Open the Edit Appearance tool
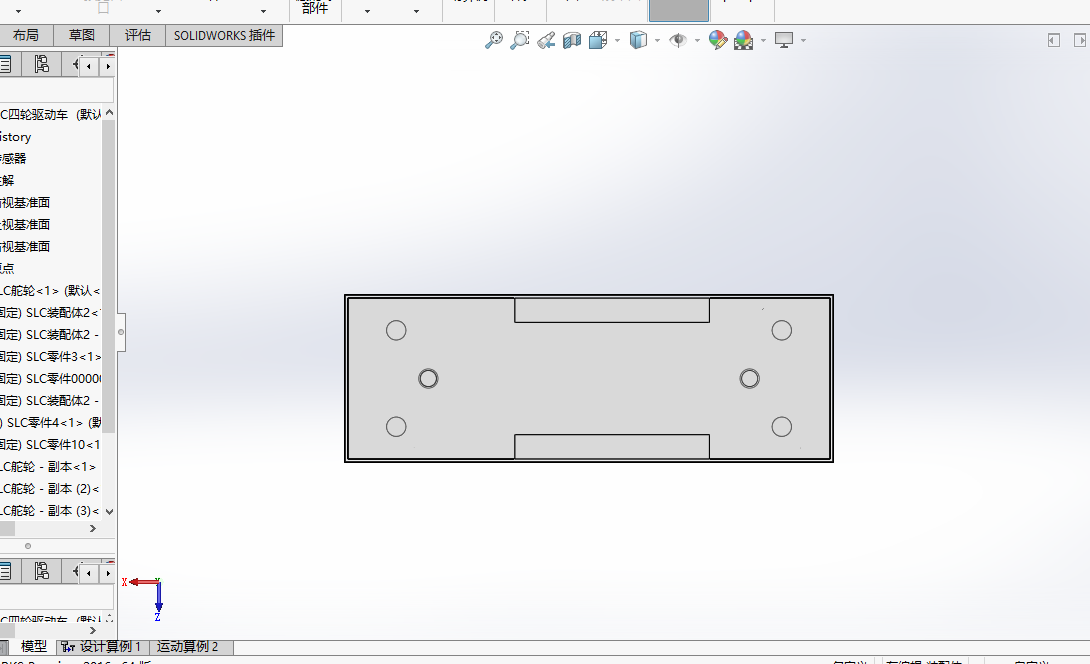This screenshot has width=1090, height=664. pyautogui.click(x=717, y=40)
